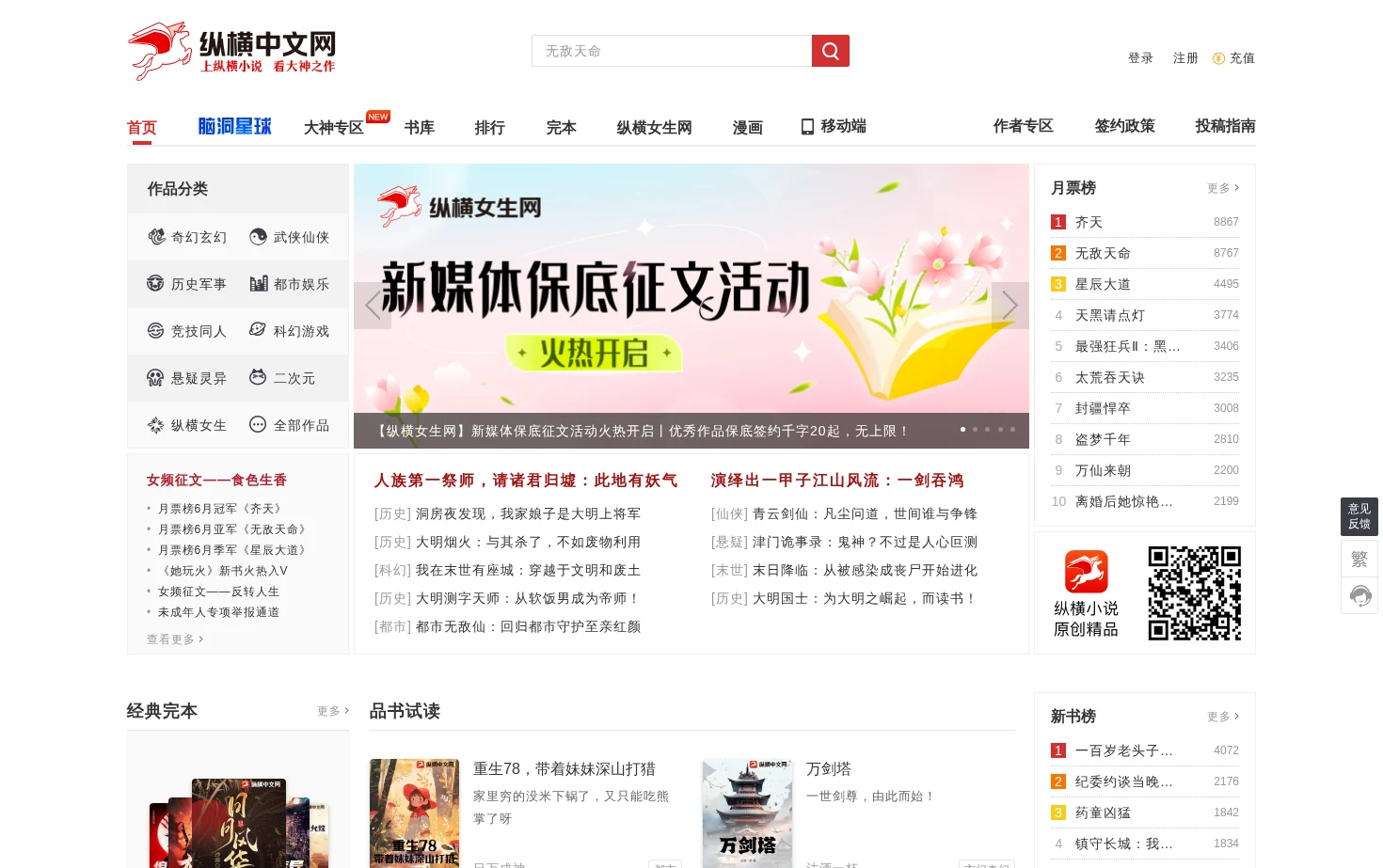Image resolution: width=1383 pixels, height=868 pixels.
Task: Select first carousel dot indicator
Action: click(x=962, y=429)
